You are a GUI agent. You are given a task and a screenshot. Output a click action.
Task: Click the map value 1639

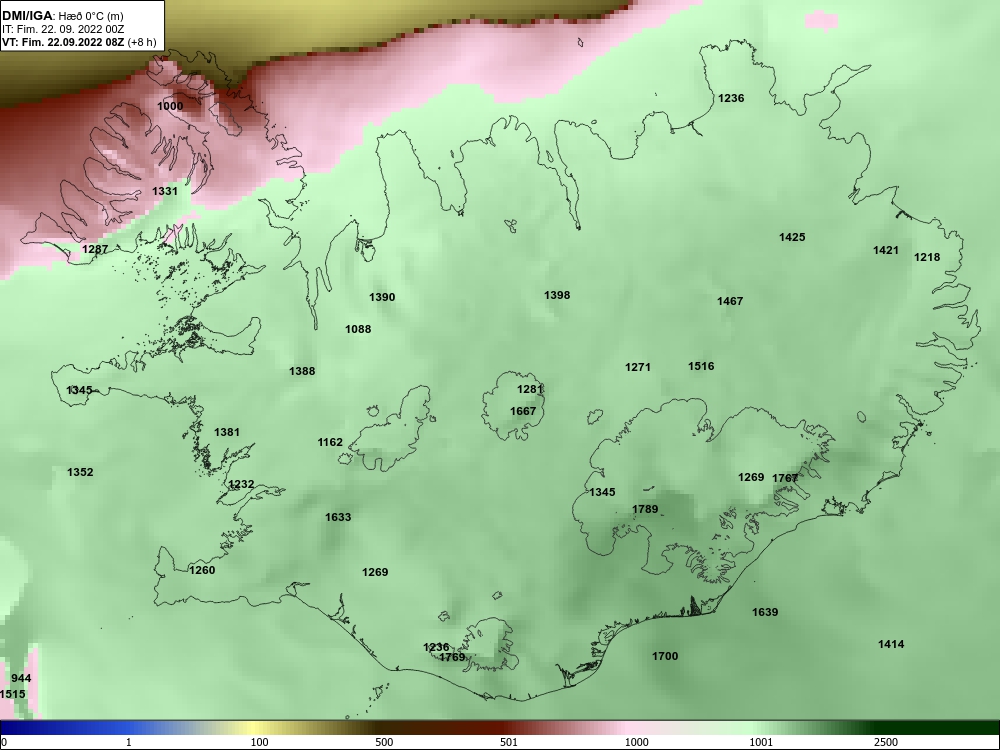click(x=765, y=612)
